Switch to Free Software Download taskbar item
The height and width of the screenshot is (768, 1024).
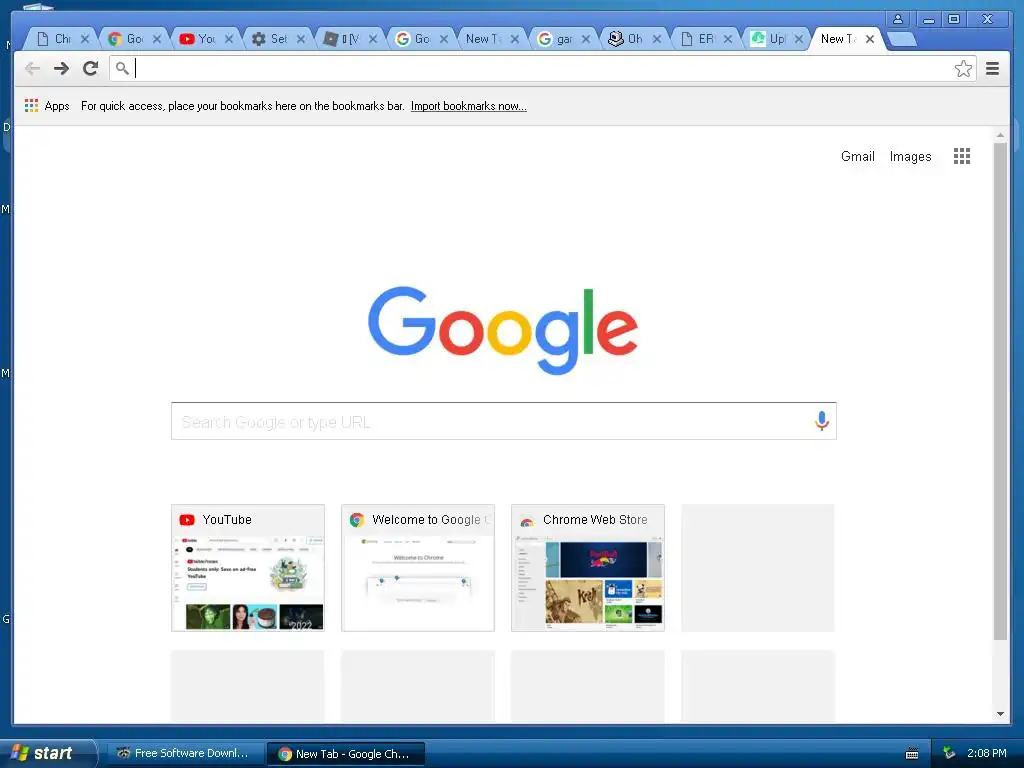point(183,753)
